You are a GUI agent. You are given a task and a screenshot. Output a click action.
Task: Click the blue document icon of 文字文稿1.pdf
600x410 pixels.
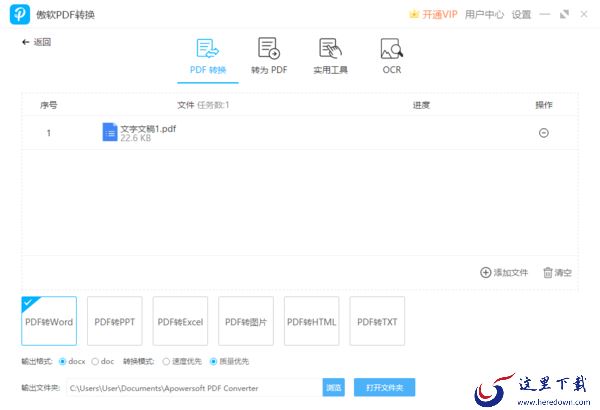[110, 132]
